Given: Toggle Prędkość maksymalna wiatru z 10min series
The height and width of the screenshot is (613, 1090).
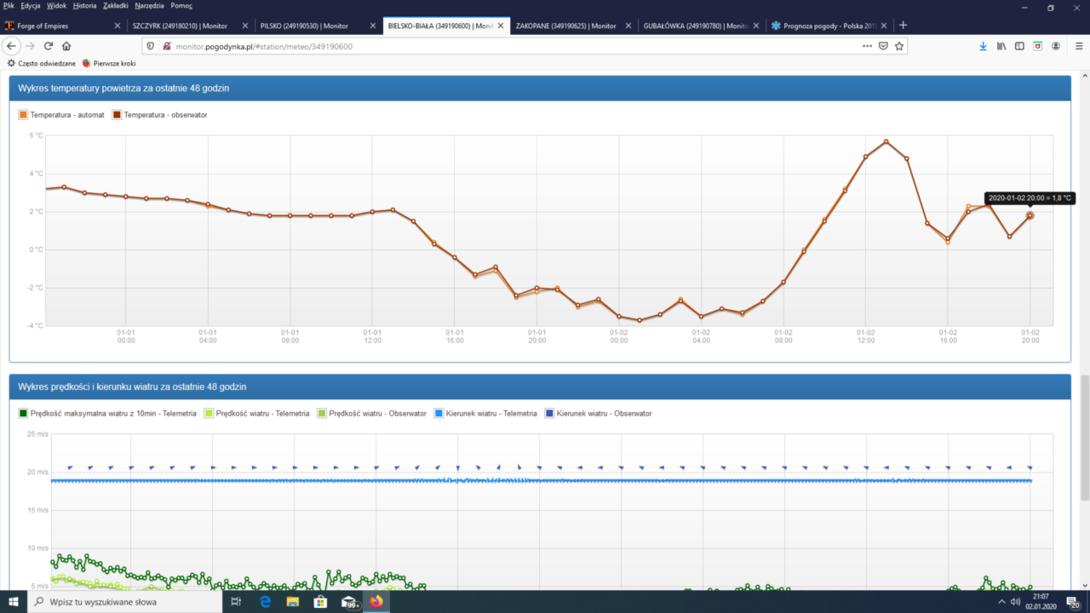Looking at the screenshot, I should pos(108,414).
